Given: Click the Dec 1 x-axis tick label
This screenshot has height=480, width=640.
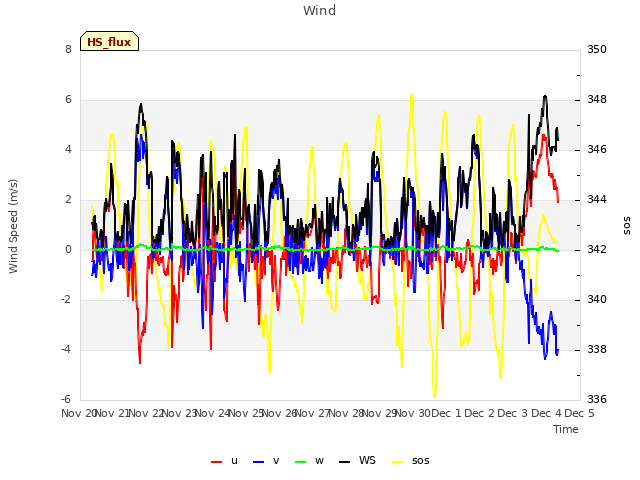Looking at the screenshot, I should pyautogui.click(x=446, y=413).
